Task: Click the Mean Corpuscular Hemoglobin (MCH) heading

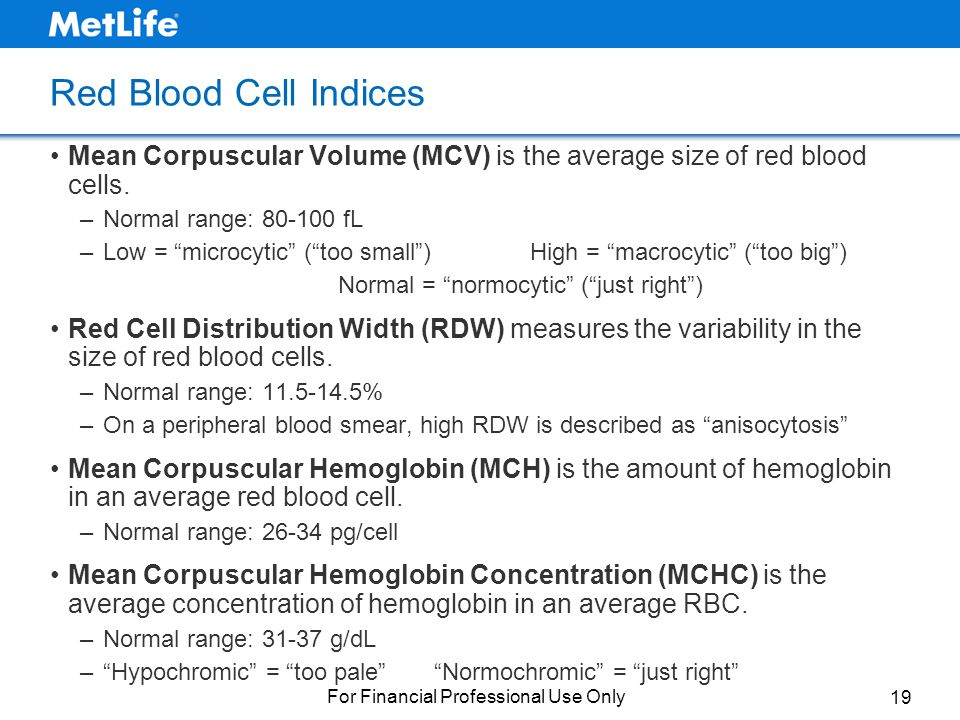Action: 309,469
